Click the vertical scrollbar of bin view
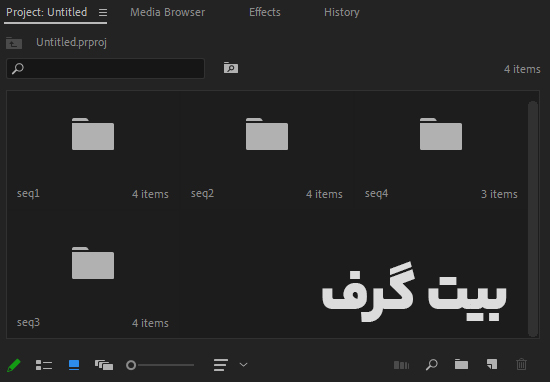 [533, 219]
